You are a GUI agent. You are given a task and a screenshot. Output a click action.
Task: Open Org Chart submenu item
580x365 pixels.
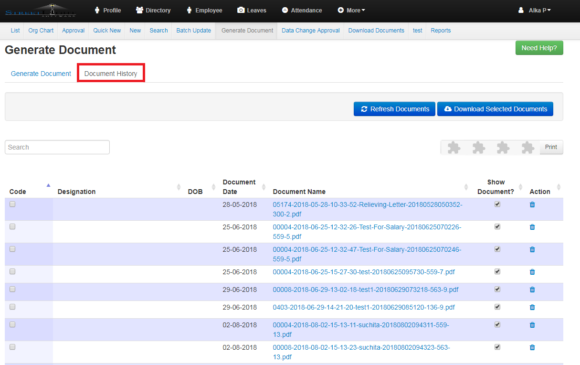(x=41, y=31)
